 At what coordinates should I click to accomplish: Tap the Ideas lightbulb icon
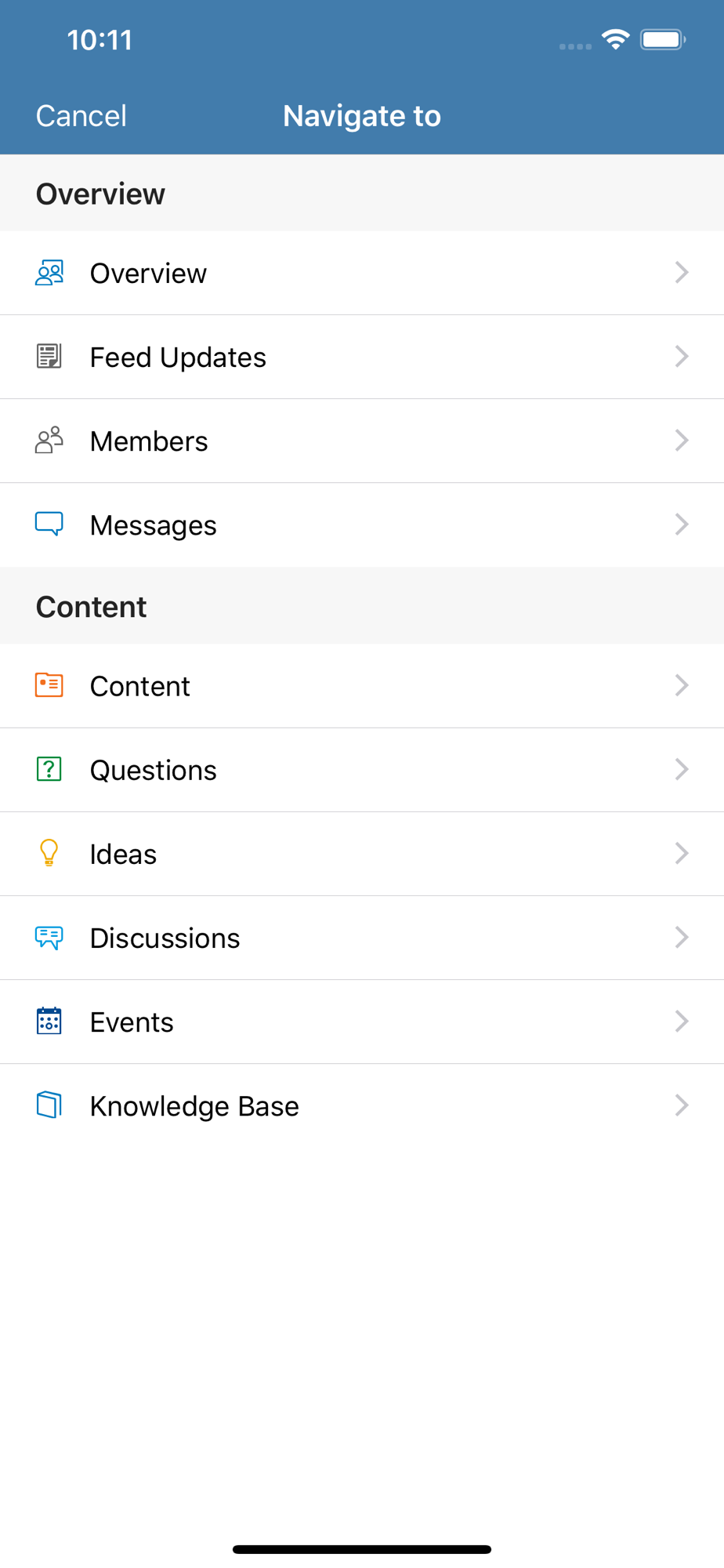[49, 853]
